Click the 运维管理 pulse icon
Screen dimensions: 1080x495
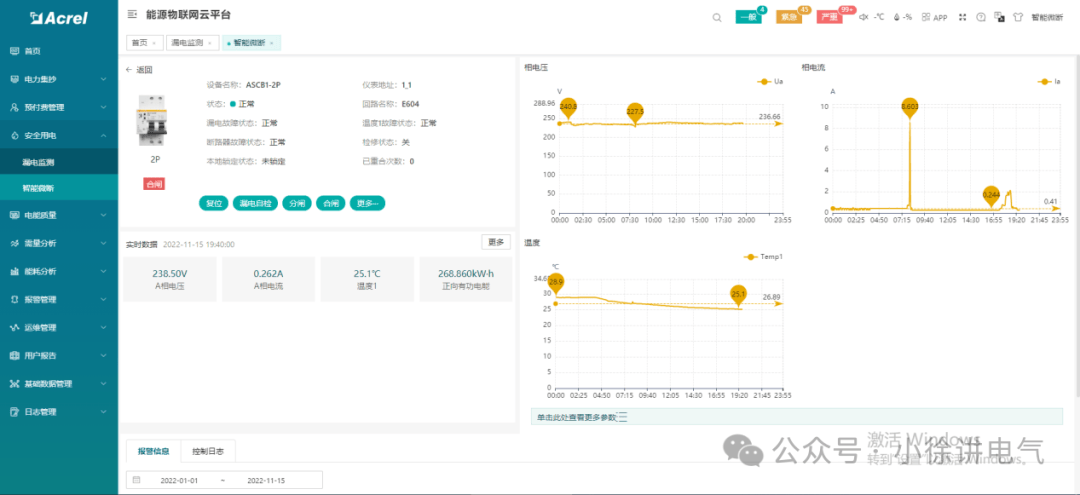14,328
